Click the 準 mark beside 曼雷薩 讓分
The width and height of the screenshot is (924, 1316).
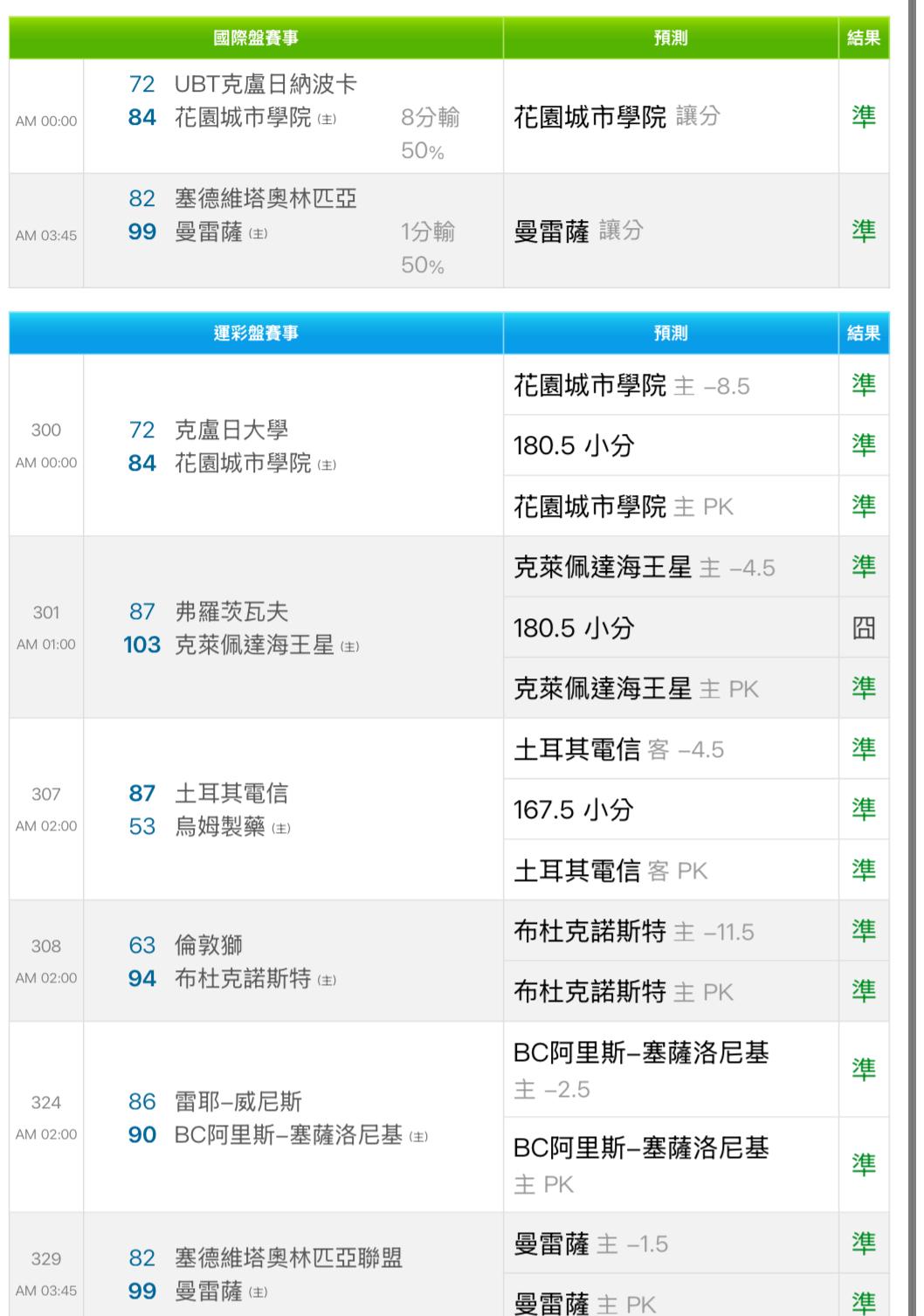[863, 231]
